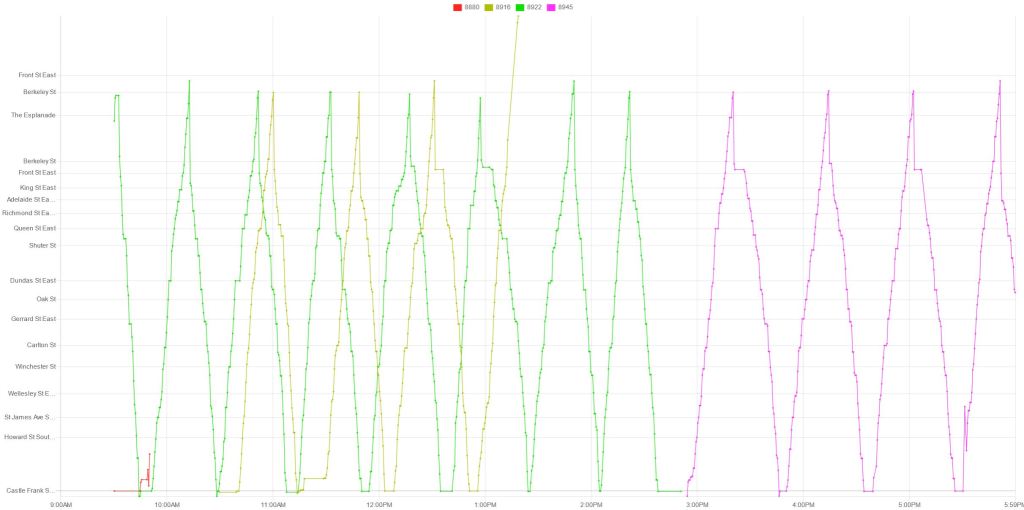
Task: Click the Carlton St axis label
Action: 41,345
